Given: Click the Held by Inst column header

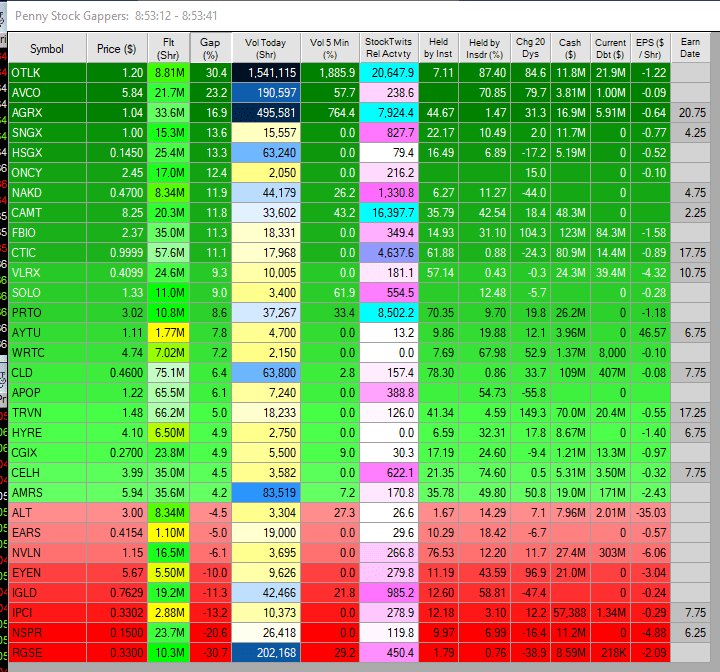Looking at the screenshot, I should [439, 48].
